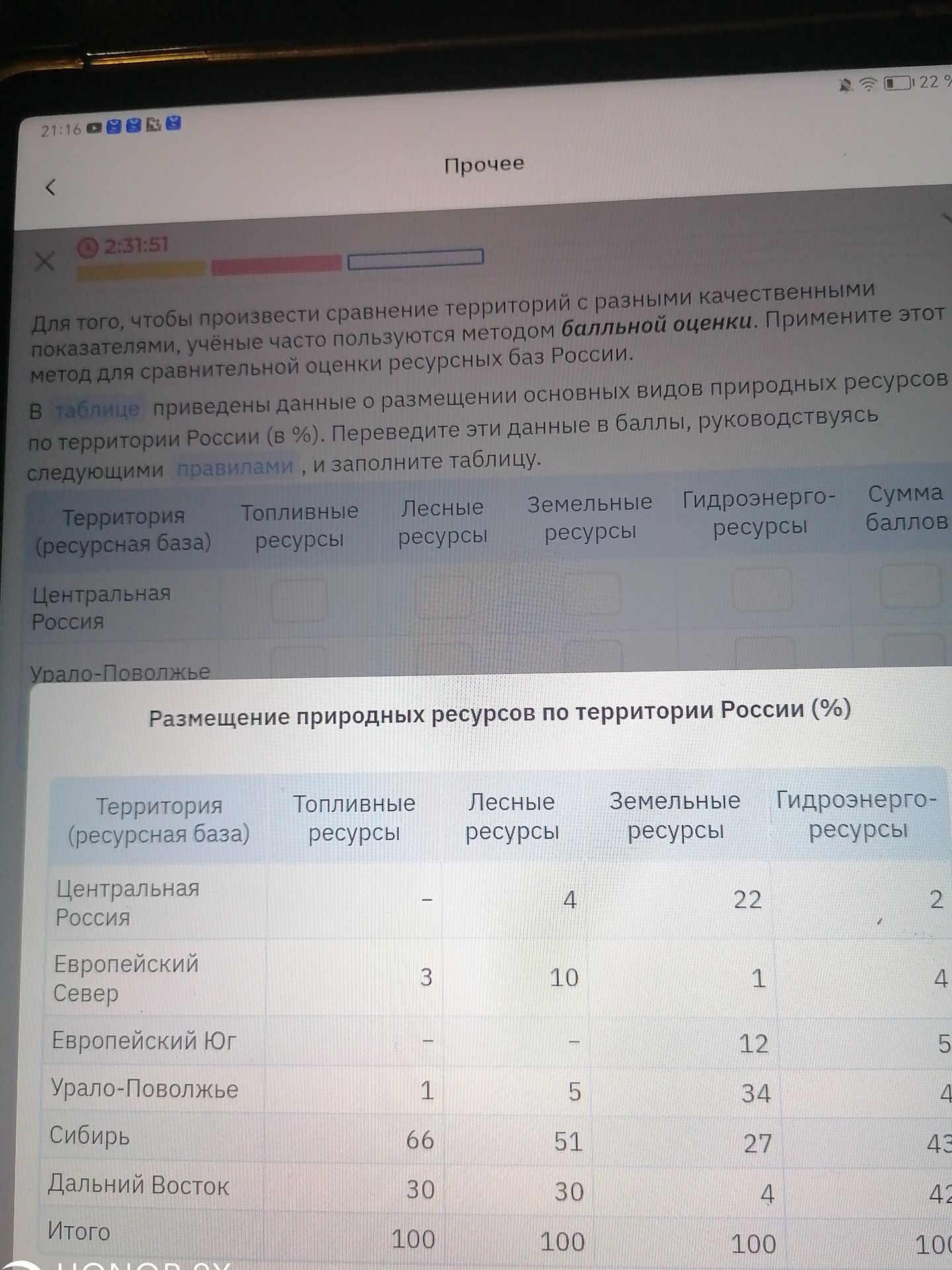
Task: Tap the "Итого" row label
Action: pos(79,1232)
